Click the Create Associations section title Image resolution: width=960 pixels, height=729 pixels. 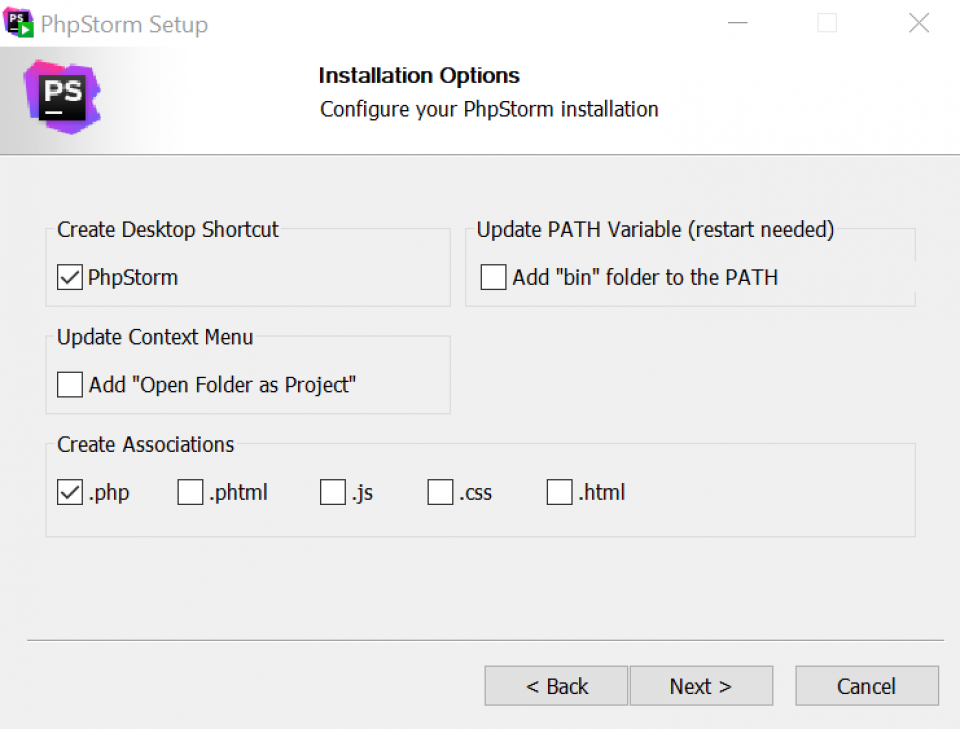pos(144,445)
